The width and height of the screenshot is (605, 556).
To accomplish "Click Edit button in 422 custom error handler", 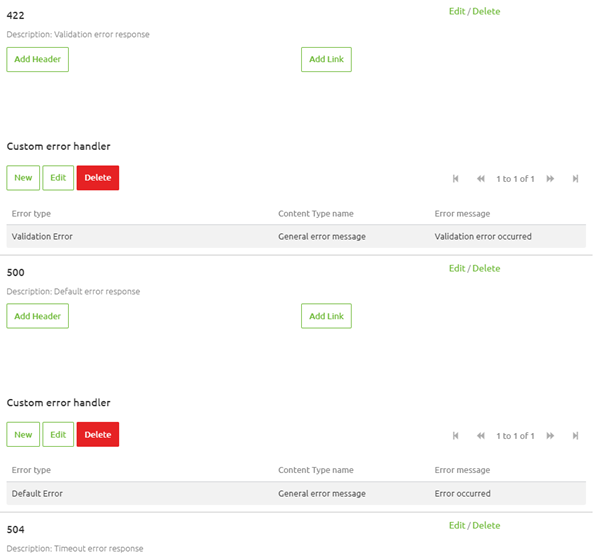I will [x=58, y=178].
